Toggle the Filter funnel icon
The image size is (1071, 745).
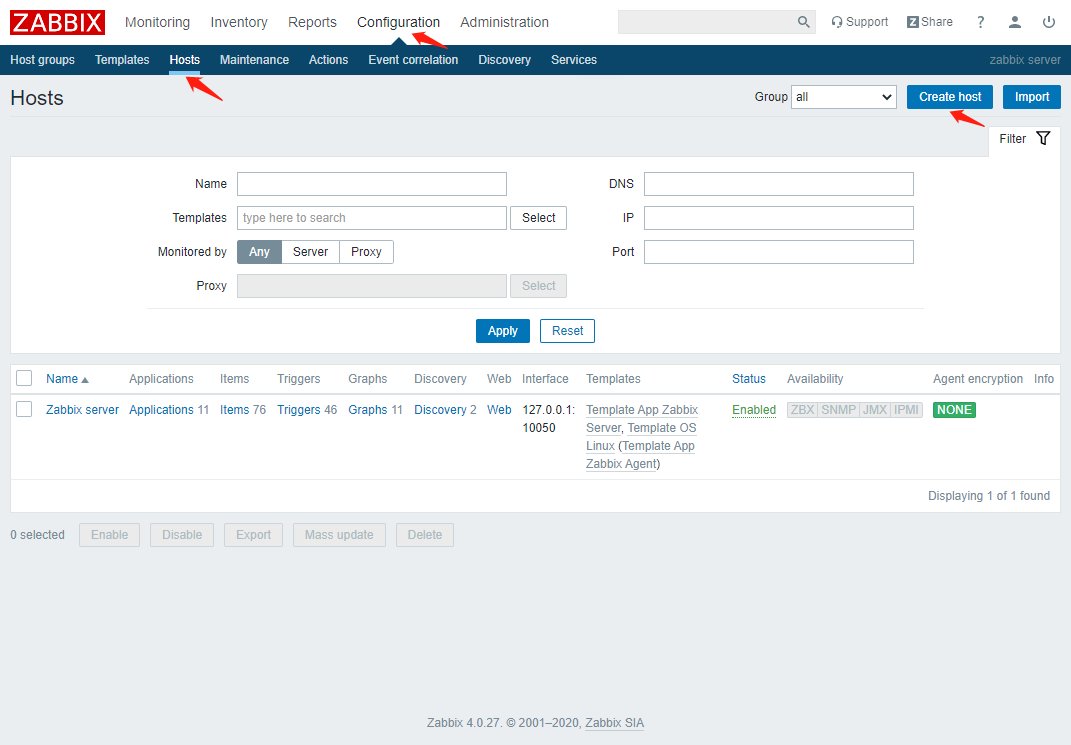point(1043,139)
